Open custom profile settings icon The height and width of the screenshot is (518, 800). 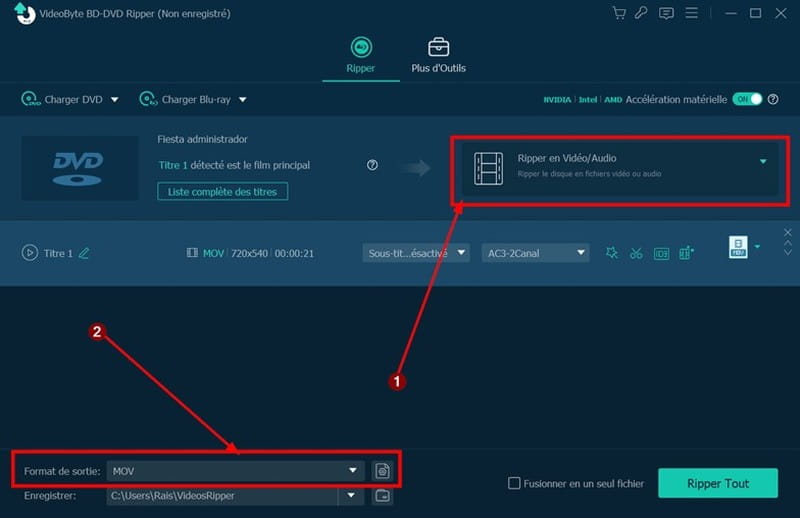(382, 471)
